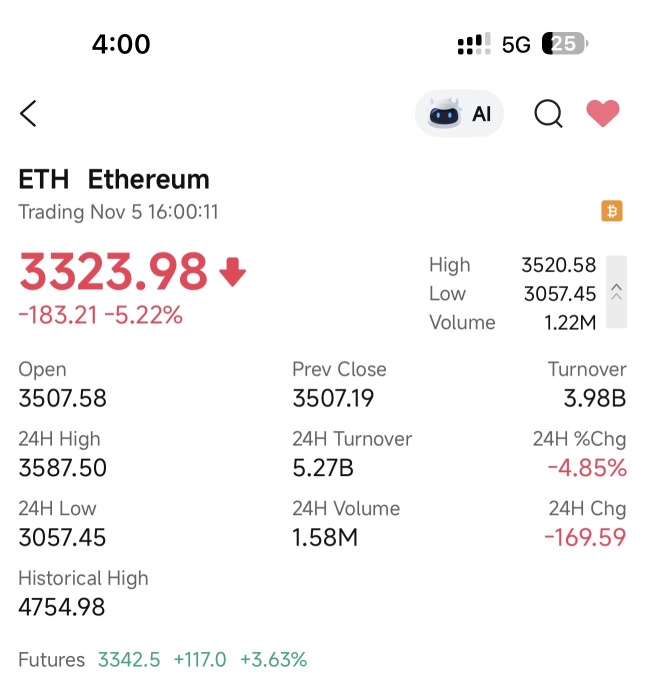
Task: Tap the Prev Close 3507.19 value
Action: point(333,399)
